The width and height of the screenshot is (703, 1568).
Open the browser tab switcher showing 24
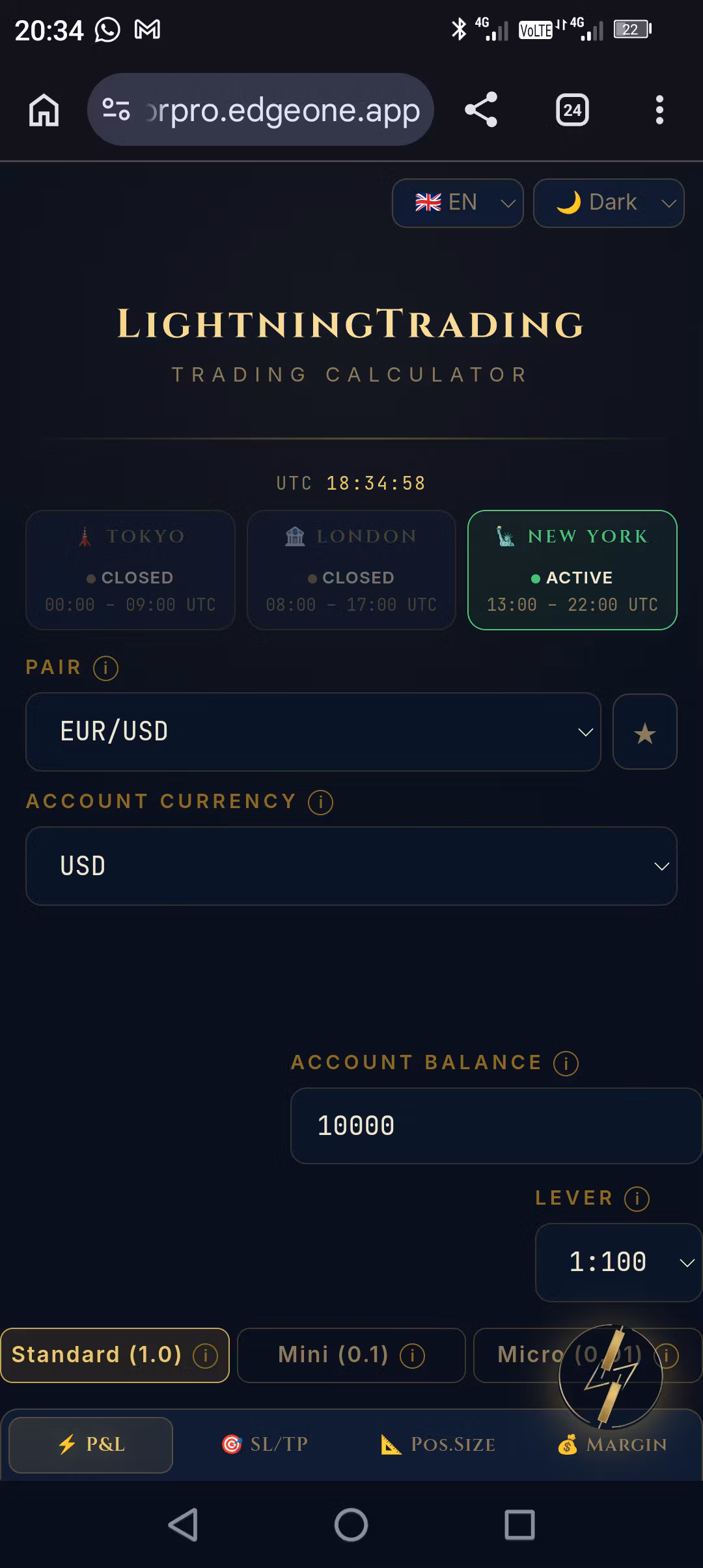pos(572,109)
